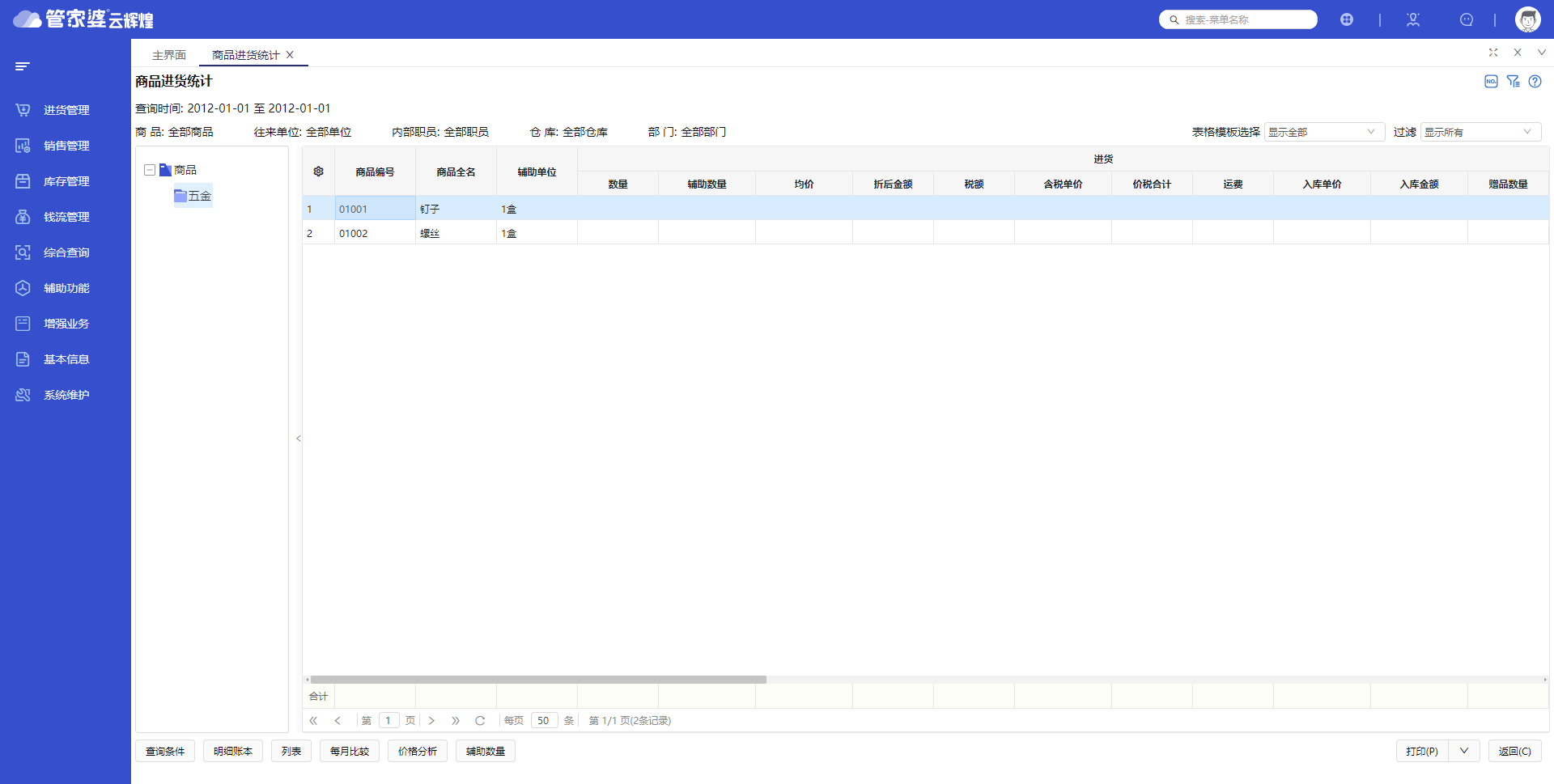Image resolution: width=1554 pixels, height=784 pixels.
Task: Open the 过滤 显示所有 dropdown
Action: (1480, 132)
